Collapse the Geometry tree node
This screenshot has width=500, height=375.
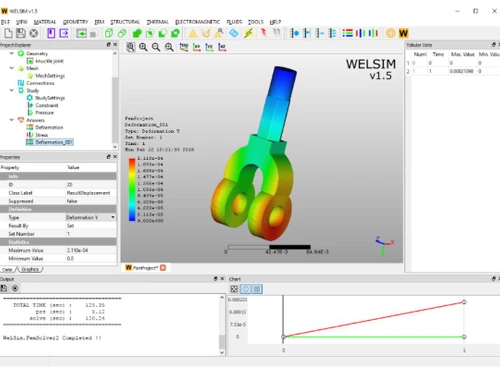(x=12, y=53)
